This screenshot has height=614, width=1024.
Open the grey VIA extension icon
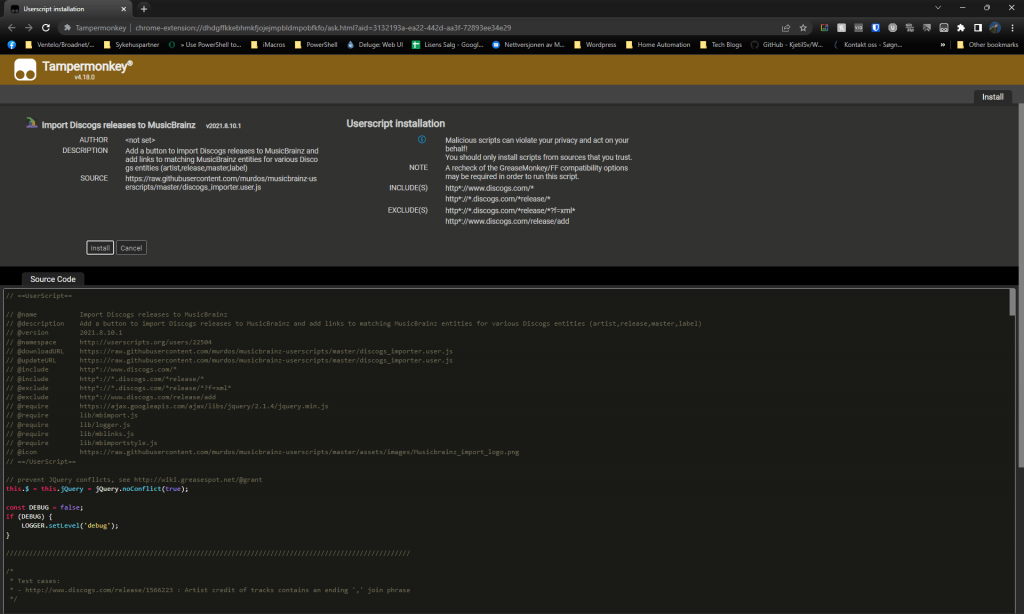[x=859, y=27]
